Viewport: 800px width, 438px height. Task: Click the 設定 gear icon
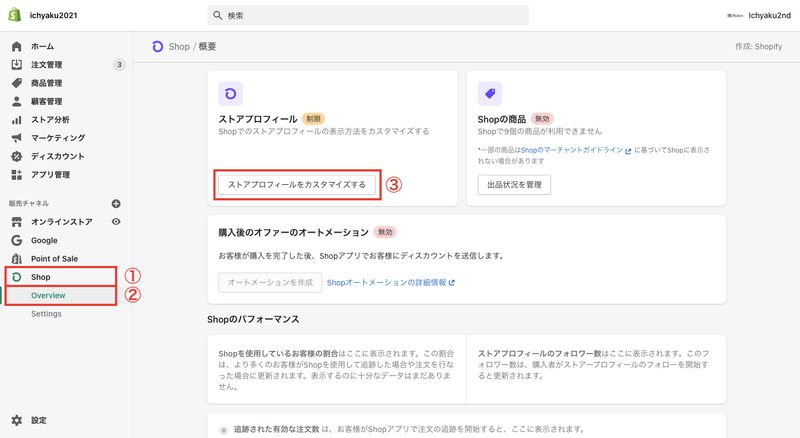click(16, 420)
